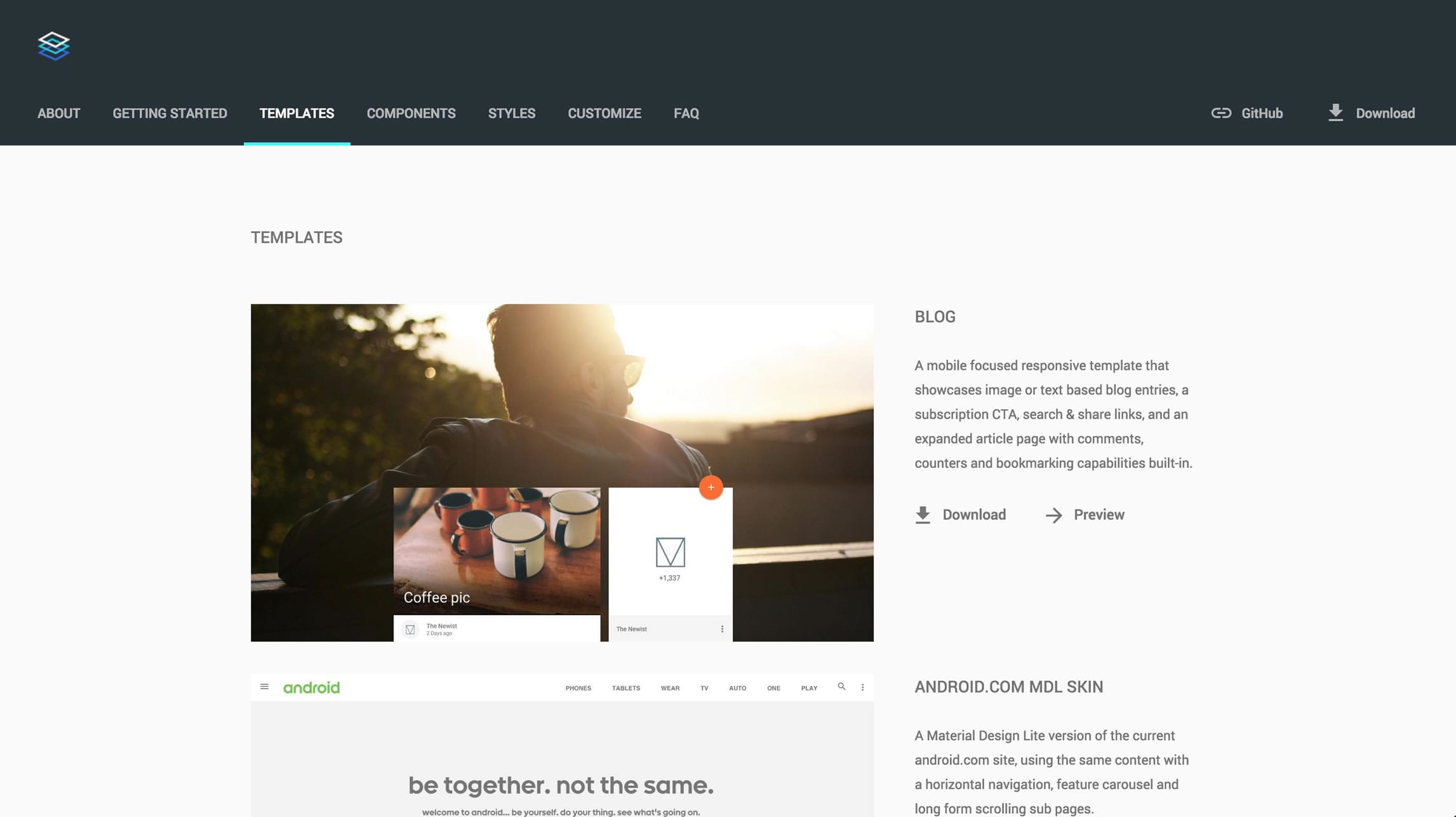Expand the Android.com MDL Skin section
Image resolution: width=1456 pixels, height=817 pixels.
[1009, 686]
